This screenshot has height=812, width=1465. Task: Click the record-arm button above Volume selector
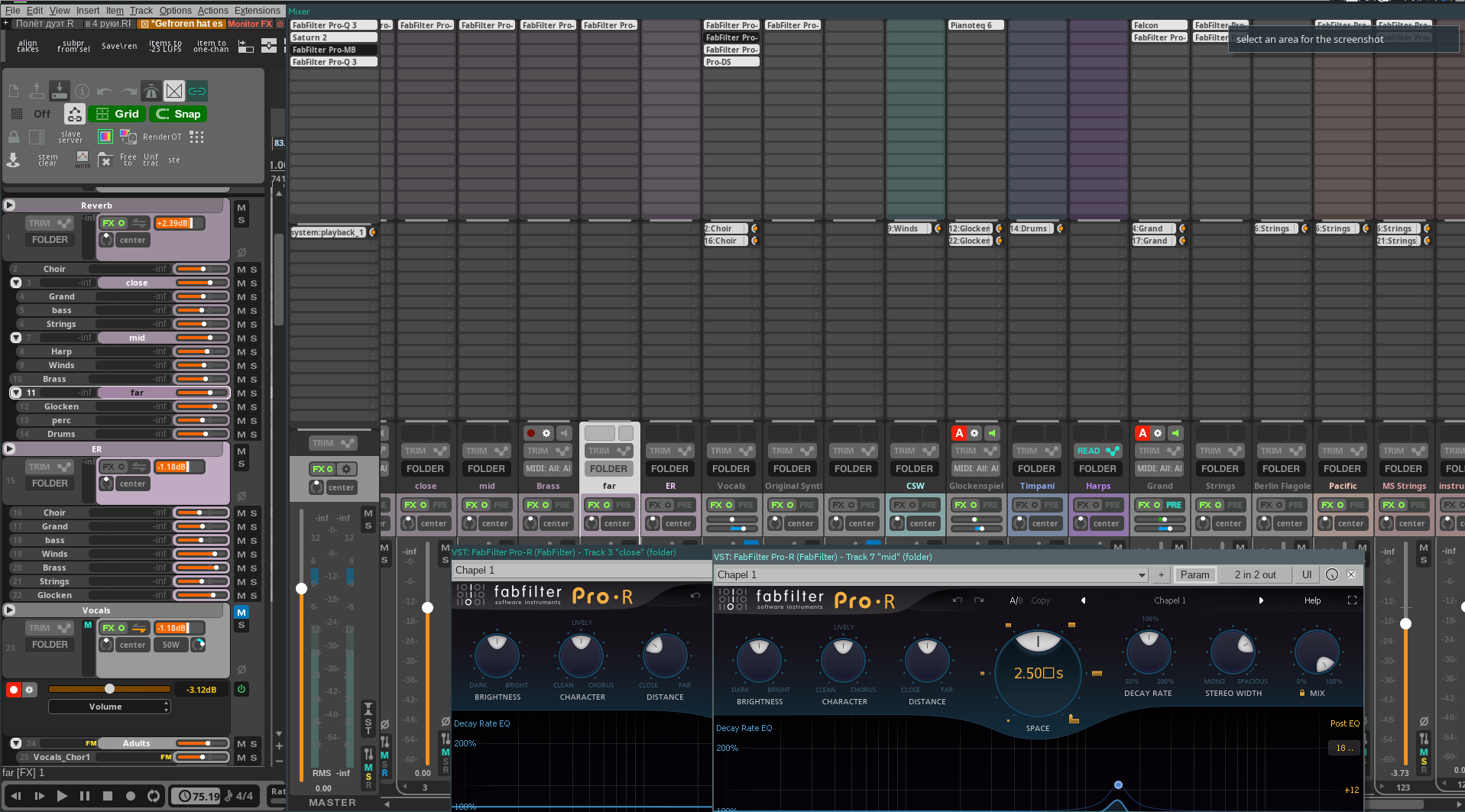tap(13, 690)
